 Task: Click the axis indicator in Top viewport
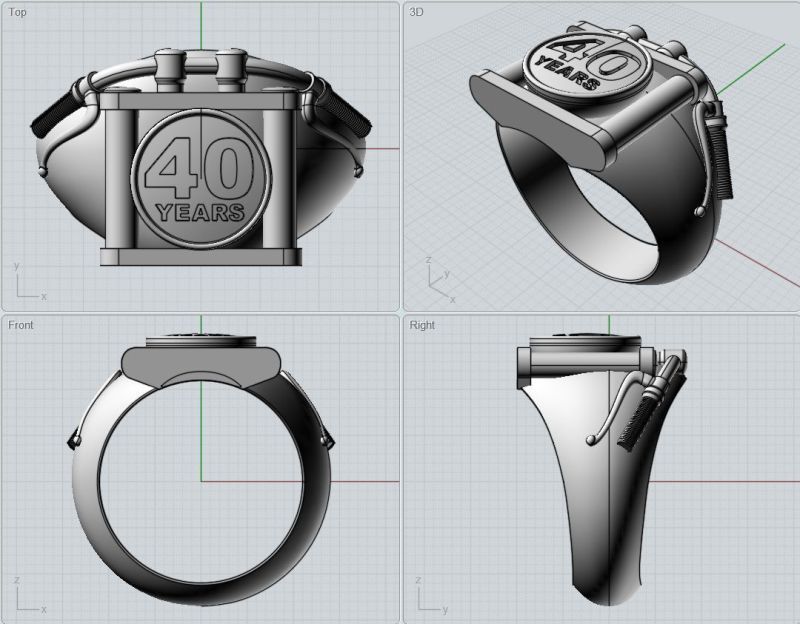(30, 282)
